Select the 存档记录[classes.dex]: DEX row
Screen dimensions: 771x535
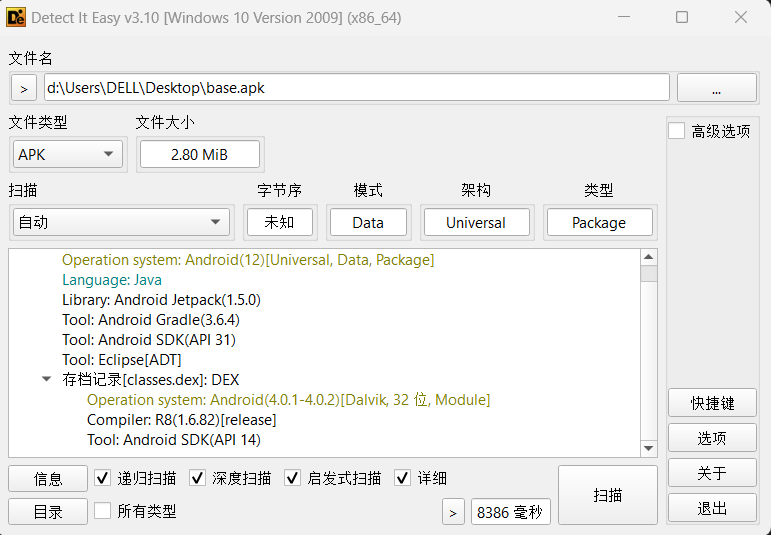coord(151,380)
